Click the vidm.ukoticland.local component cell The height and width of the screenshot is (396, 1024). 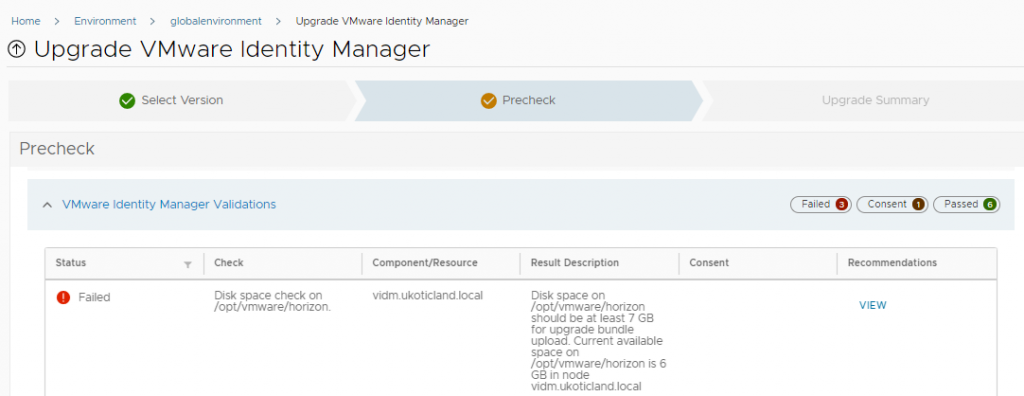[x=427, y=295]
